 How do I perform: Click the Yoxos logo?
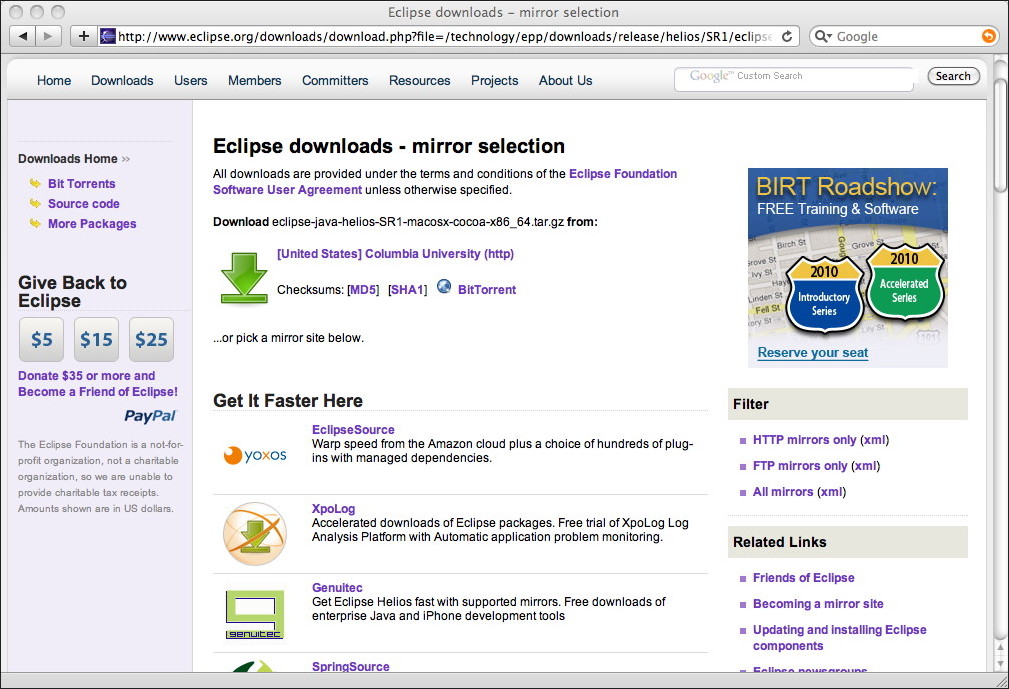click(255, 455)
